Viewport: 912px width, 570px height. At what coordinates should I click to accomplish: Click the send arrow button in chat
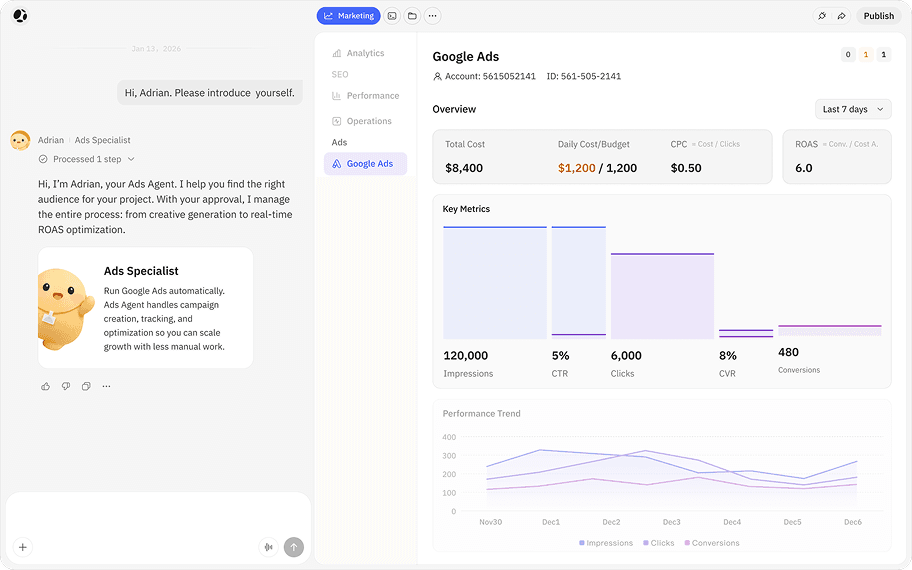[294, 547]
